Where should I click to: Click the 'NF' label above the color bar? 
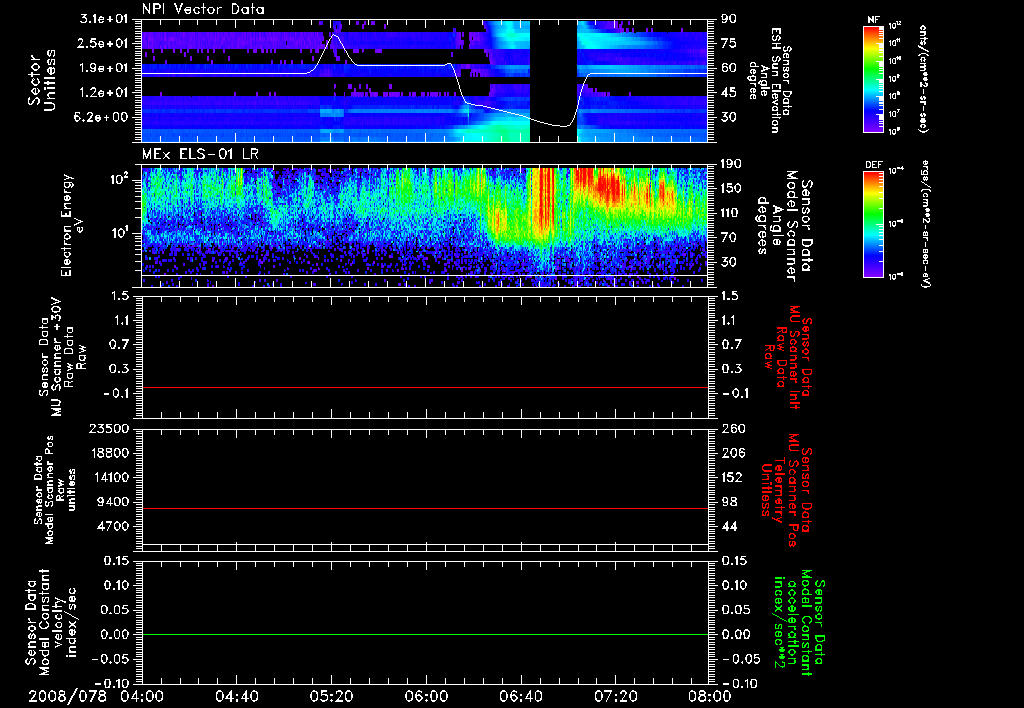coord(874,20)
